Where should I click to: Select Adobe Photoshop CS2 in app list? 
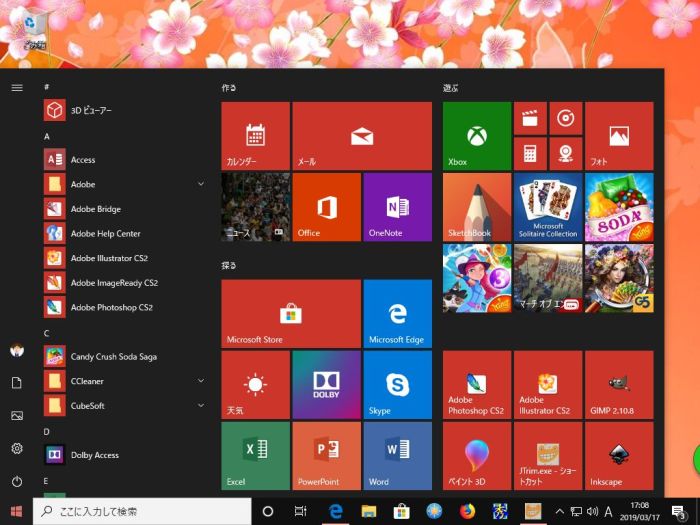point(110,307)
